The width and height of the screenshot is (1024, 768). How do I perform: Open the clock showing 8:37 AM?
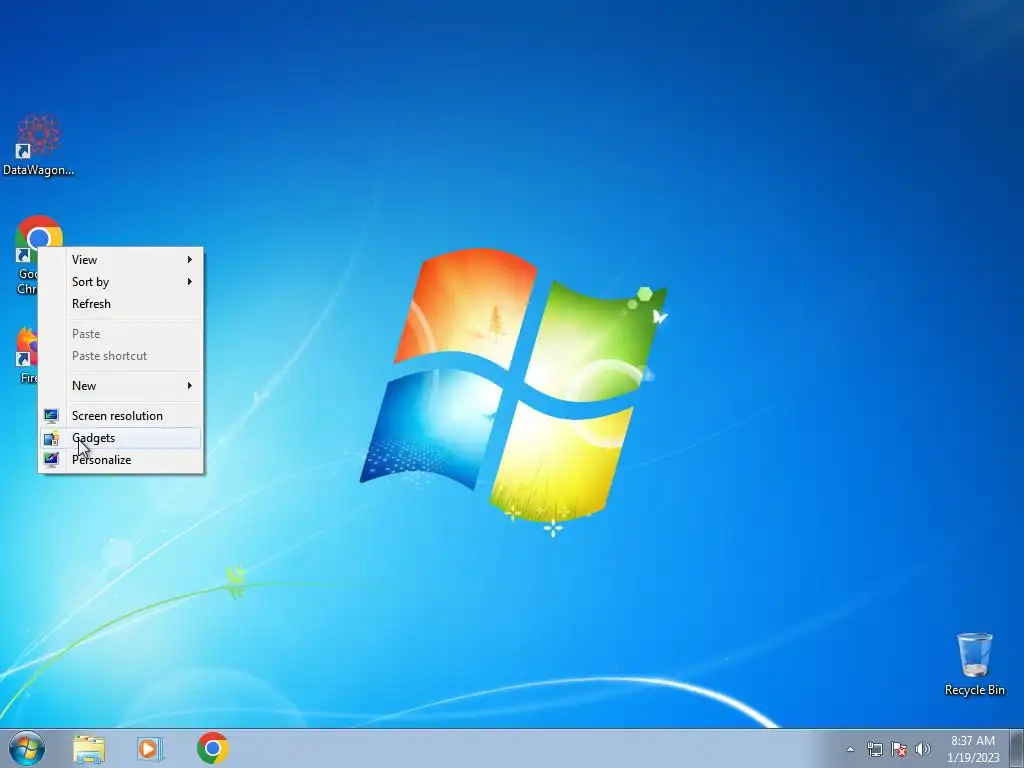pos(973,749)
